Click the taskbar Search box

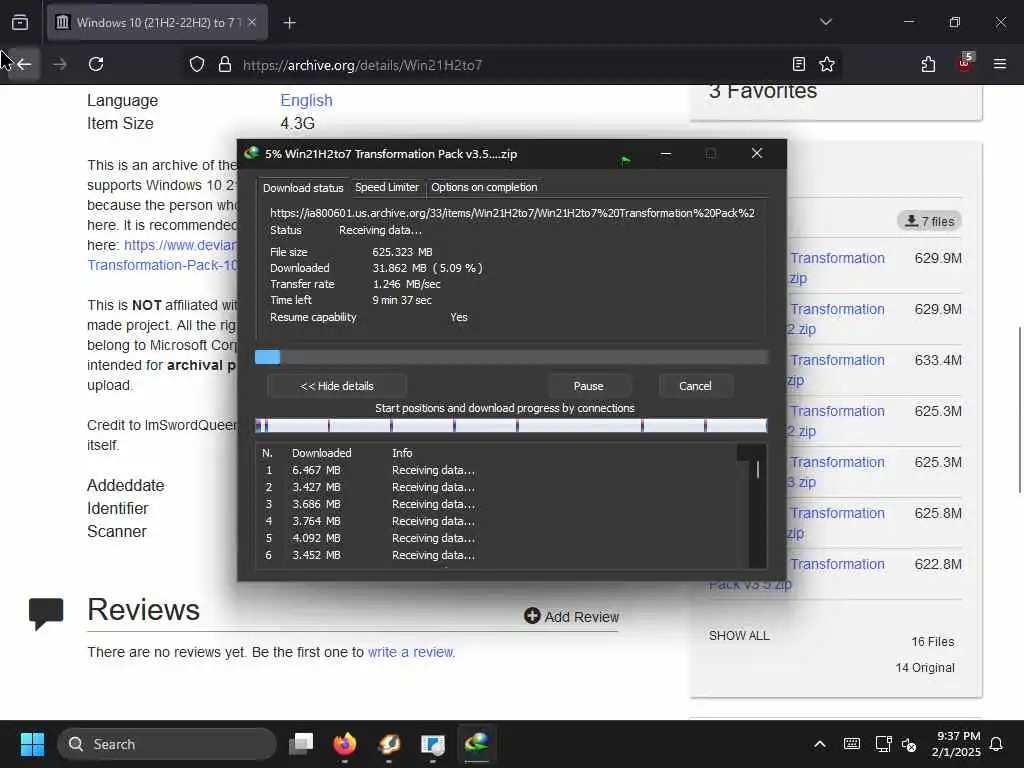pos(167,744)
